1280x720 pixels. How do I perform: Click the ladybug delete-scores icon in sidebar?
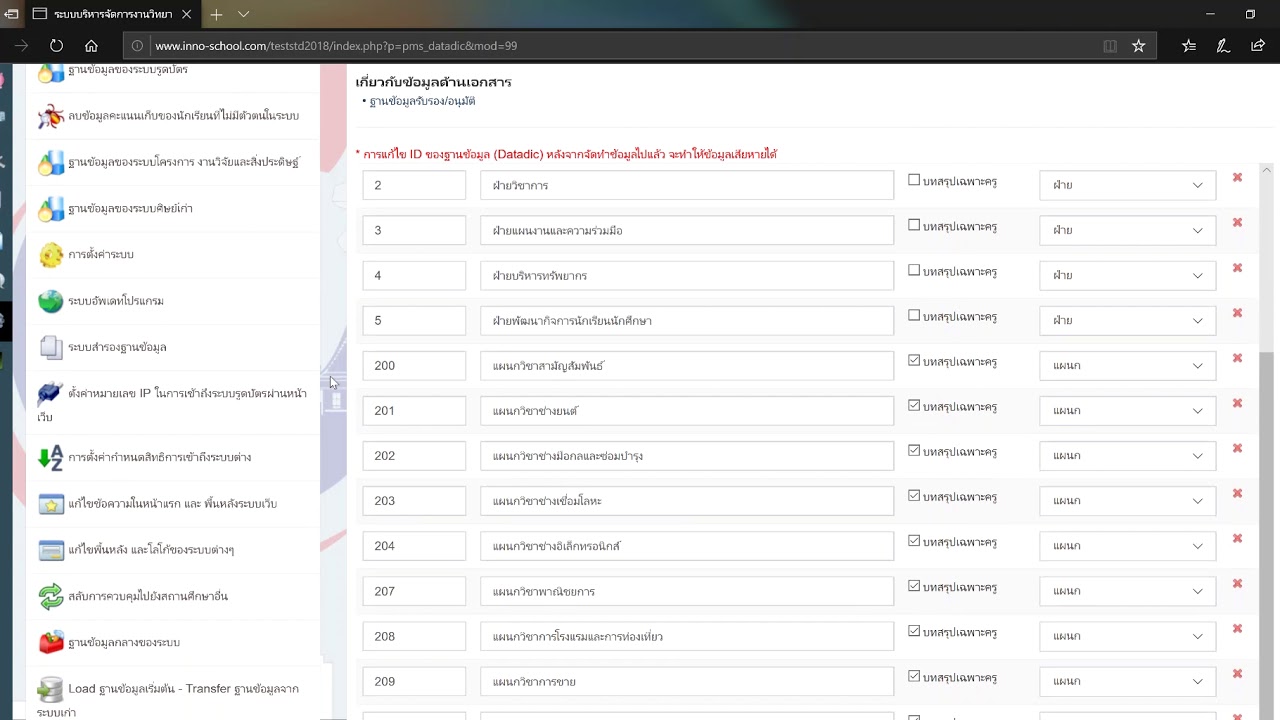(51, 116)
